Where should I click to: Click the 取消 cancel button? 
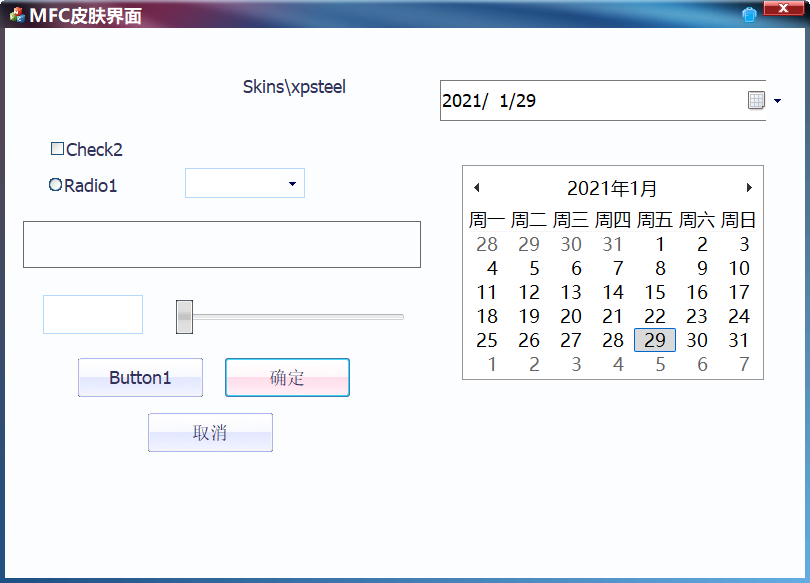click(x=210, y=432)
